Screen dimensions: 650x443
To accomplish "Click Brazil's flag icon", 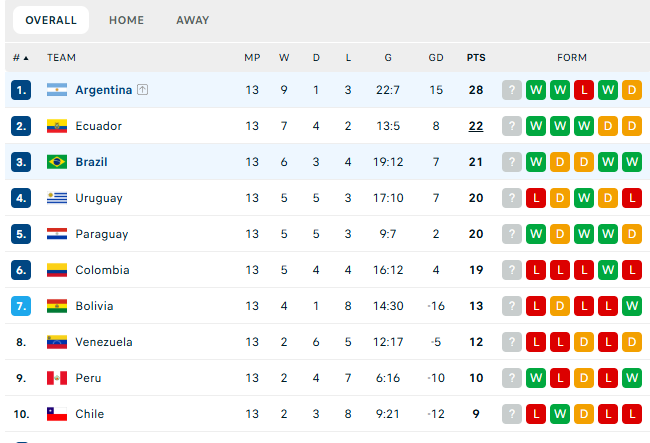I will pos(57,162).
